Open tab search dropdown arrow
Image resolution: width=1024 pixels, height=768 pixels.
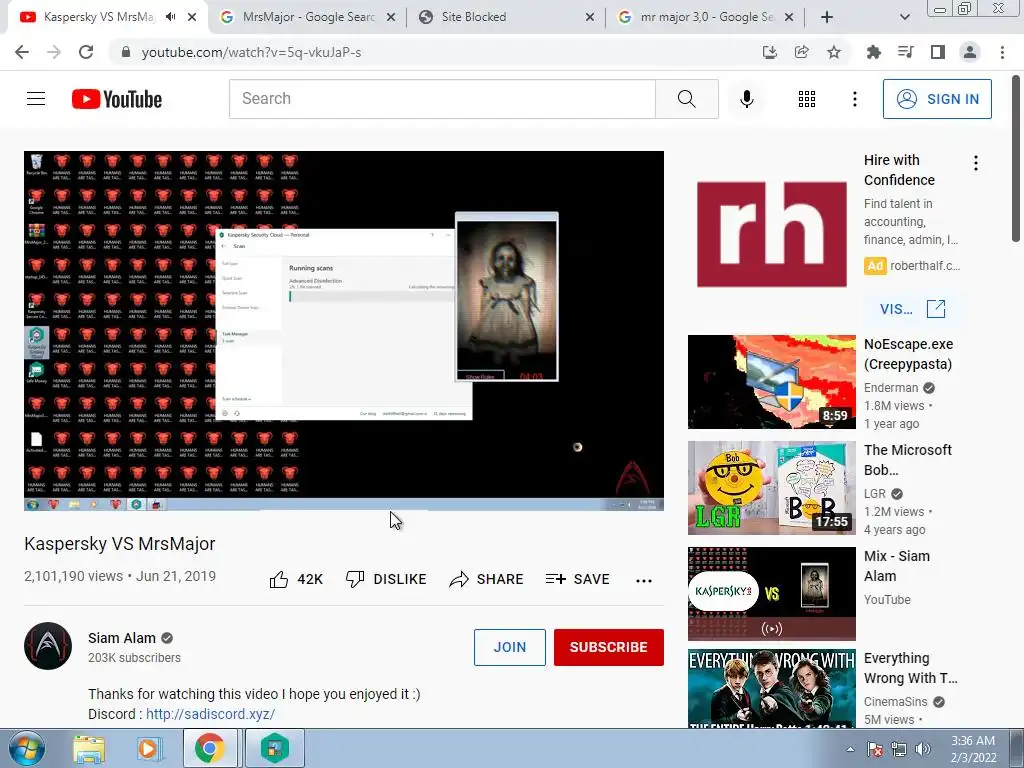coord(904,17)
